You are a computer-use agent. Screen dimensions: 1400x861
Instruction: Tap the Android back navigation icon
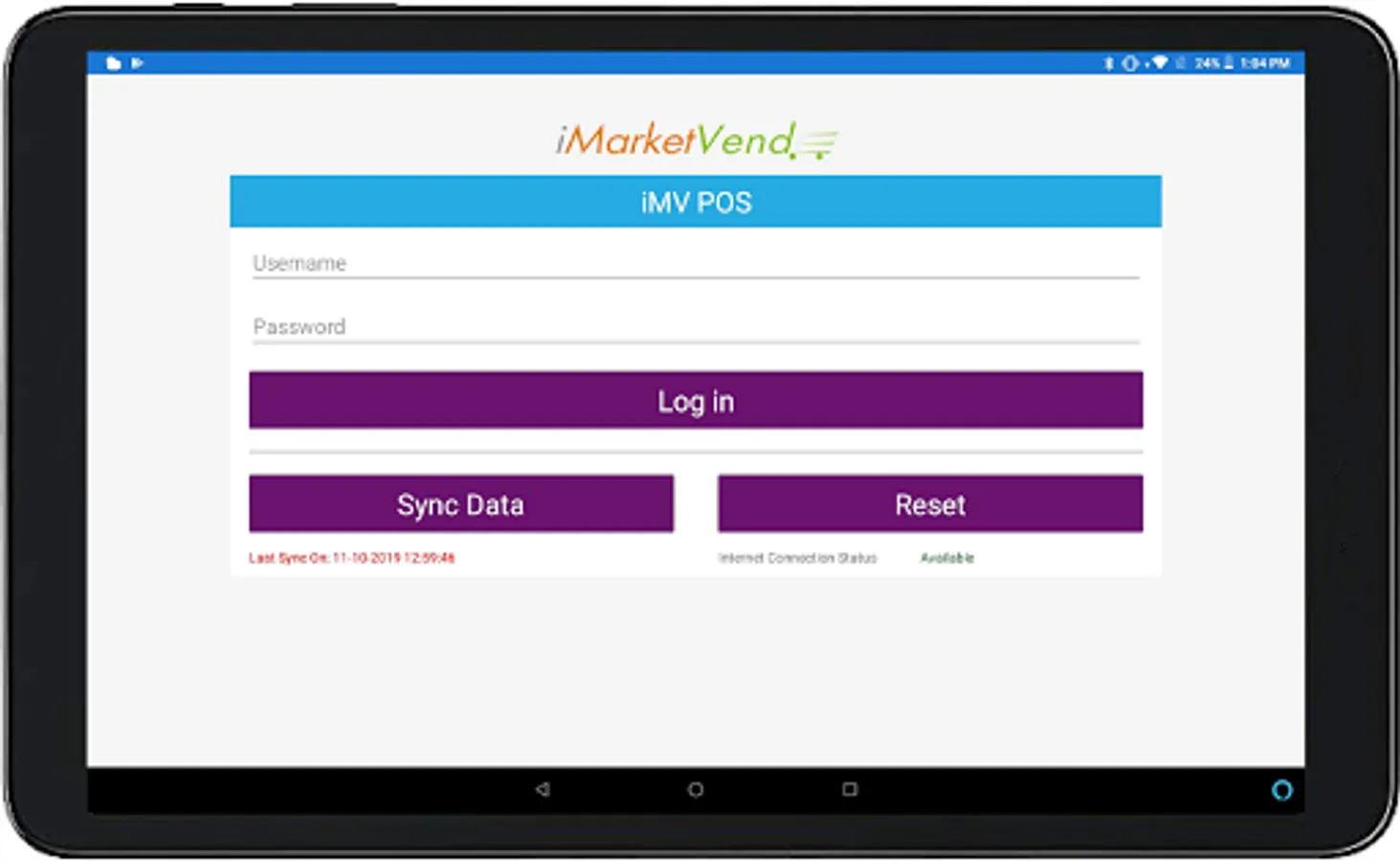(543, 789)
